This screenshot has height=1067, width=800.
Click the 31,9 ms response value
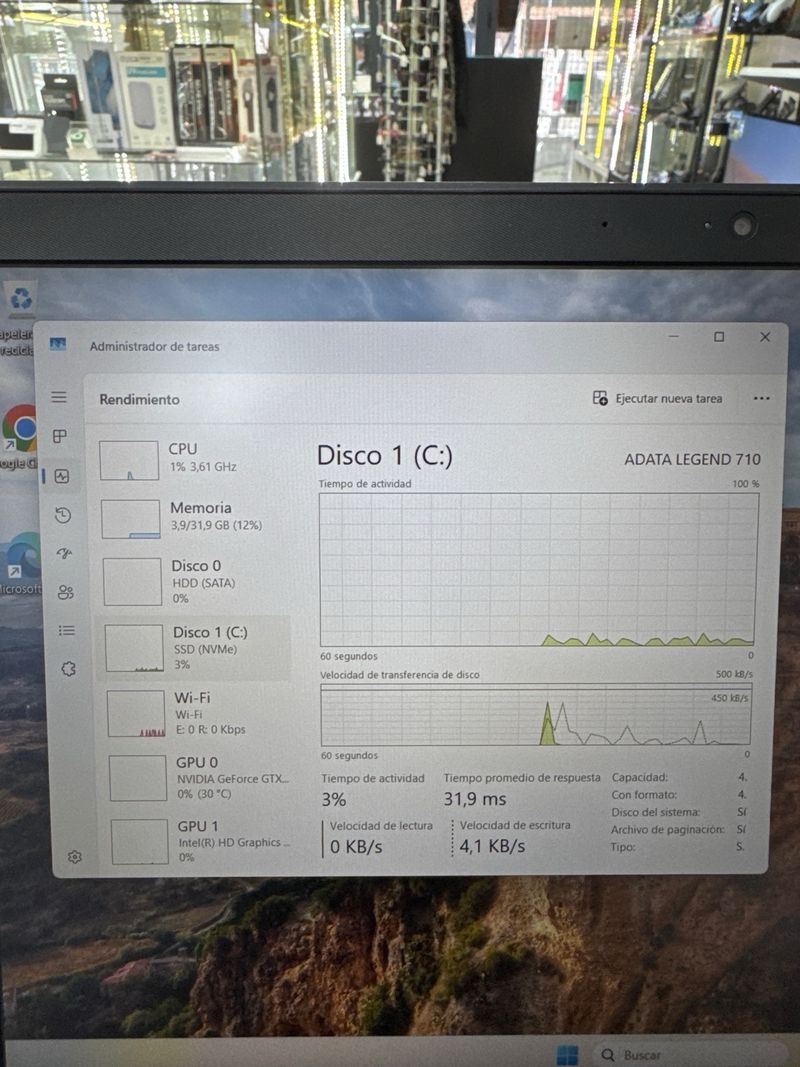[475, 799]
